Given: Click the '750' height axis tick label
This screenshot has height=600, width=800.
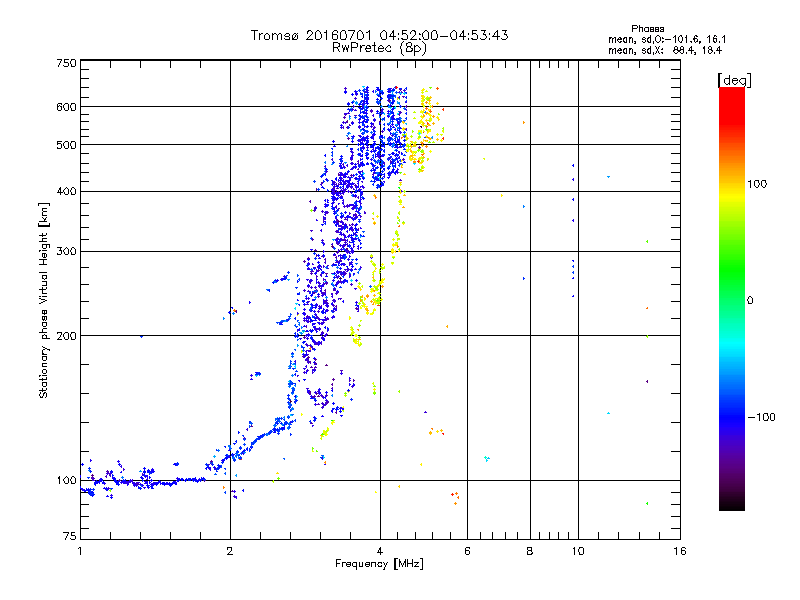Looking at the screenshot, I should pos(66,63).
